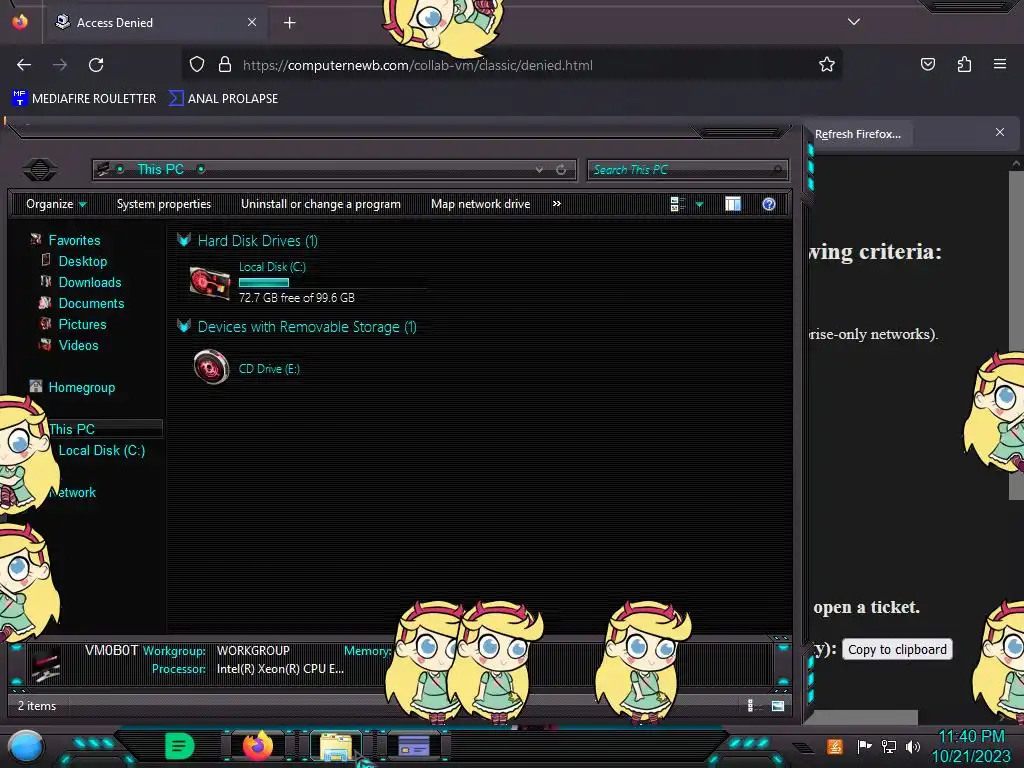Image resolution: width=1024 pixels, height=768 pixels.
Task: Open network tray icon
Action: 889,746
